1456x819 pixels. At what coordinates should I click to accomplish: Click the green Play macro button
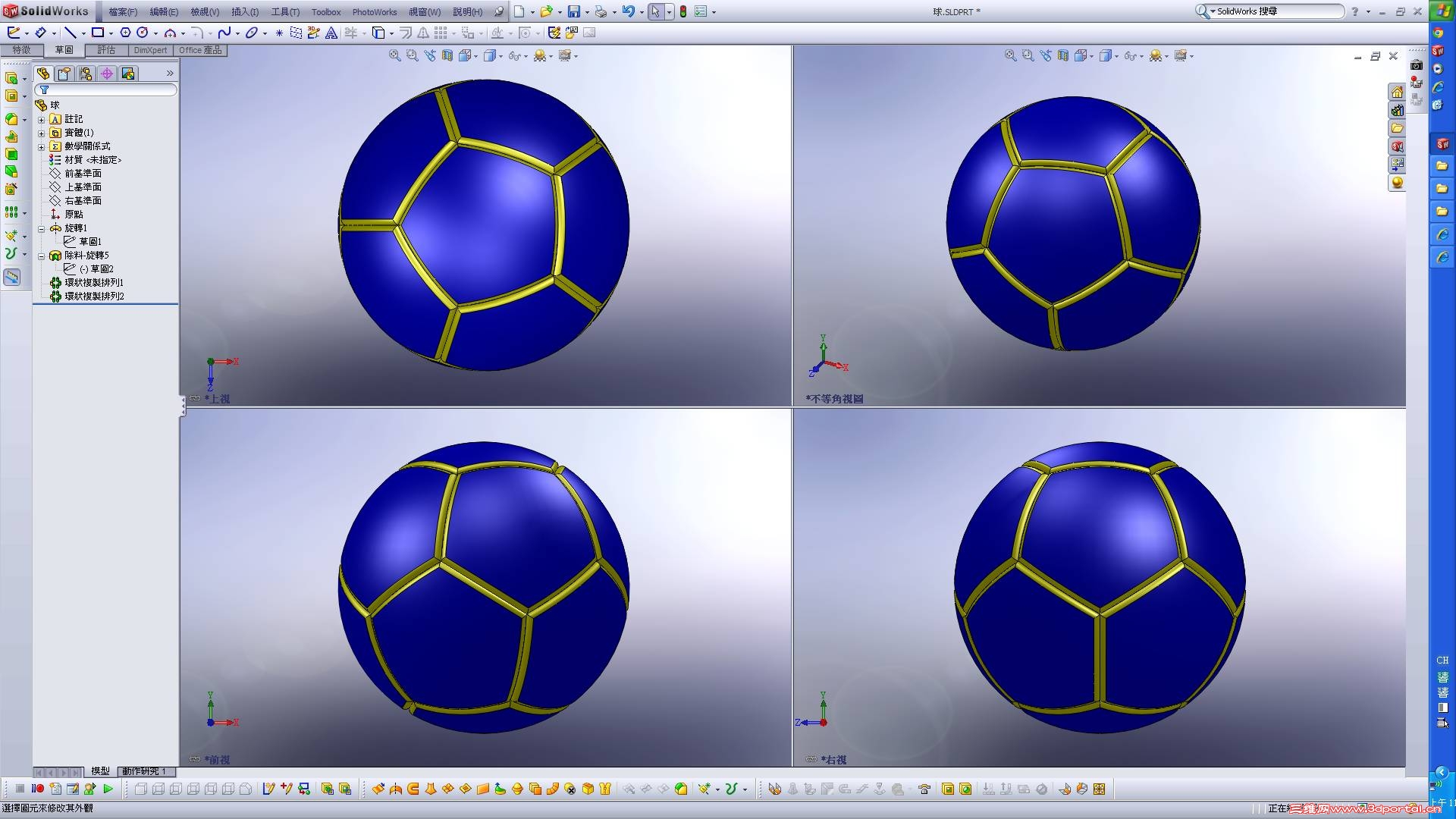(108, 789)
